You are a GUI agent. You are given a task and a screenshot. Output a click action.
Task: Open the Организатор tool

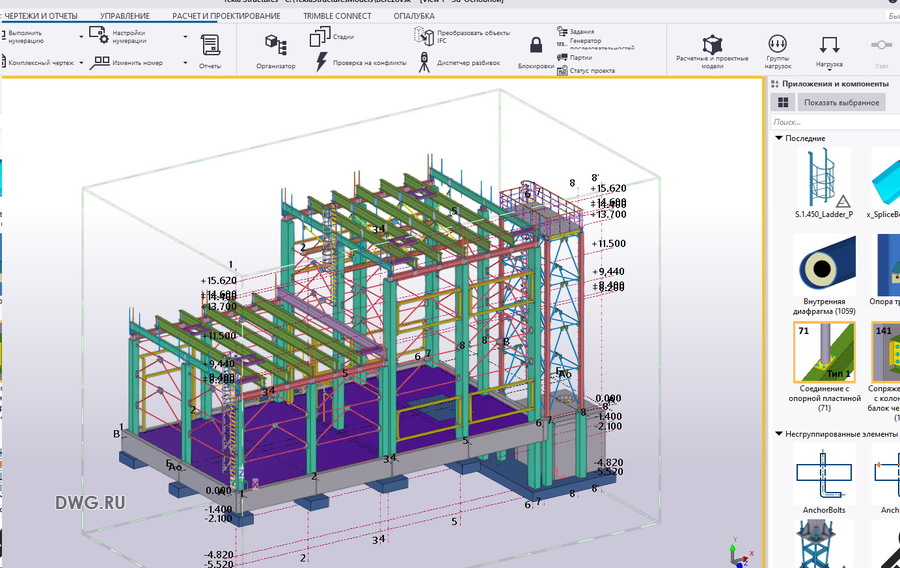click(275, 50)
